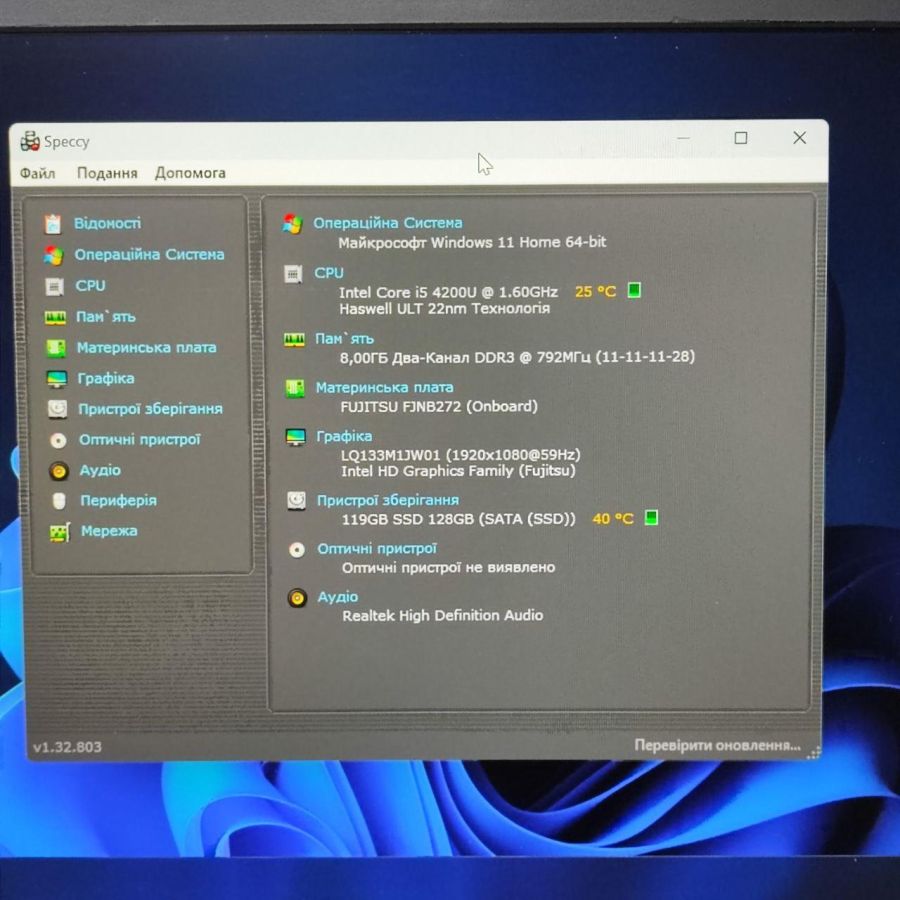Image resolution: width=900 pixels, height=900 pixels.
Task: Open the Файл menu
Action: 37,173
